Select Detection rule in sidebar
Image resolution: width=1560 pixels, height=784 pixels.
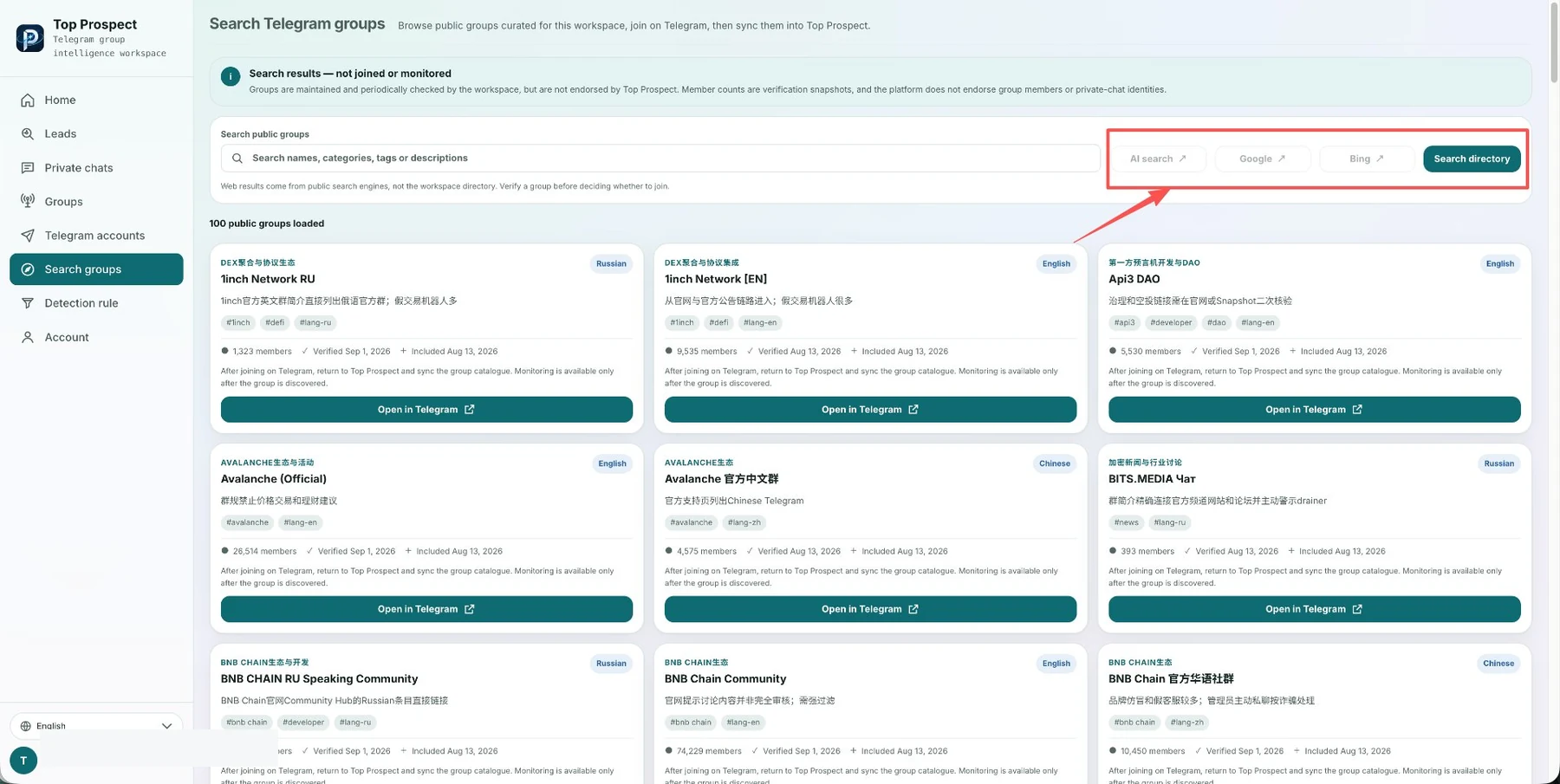(96, 303)
